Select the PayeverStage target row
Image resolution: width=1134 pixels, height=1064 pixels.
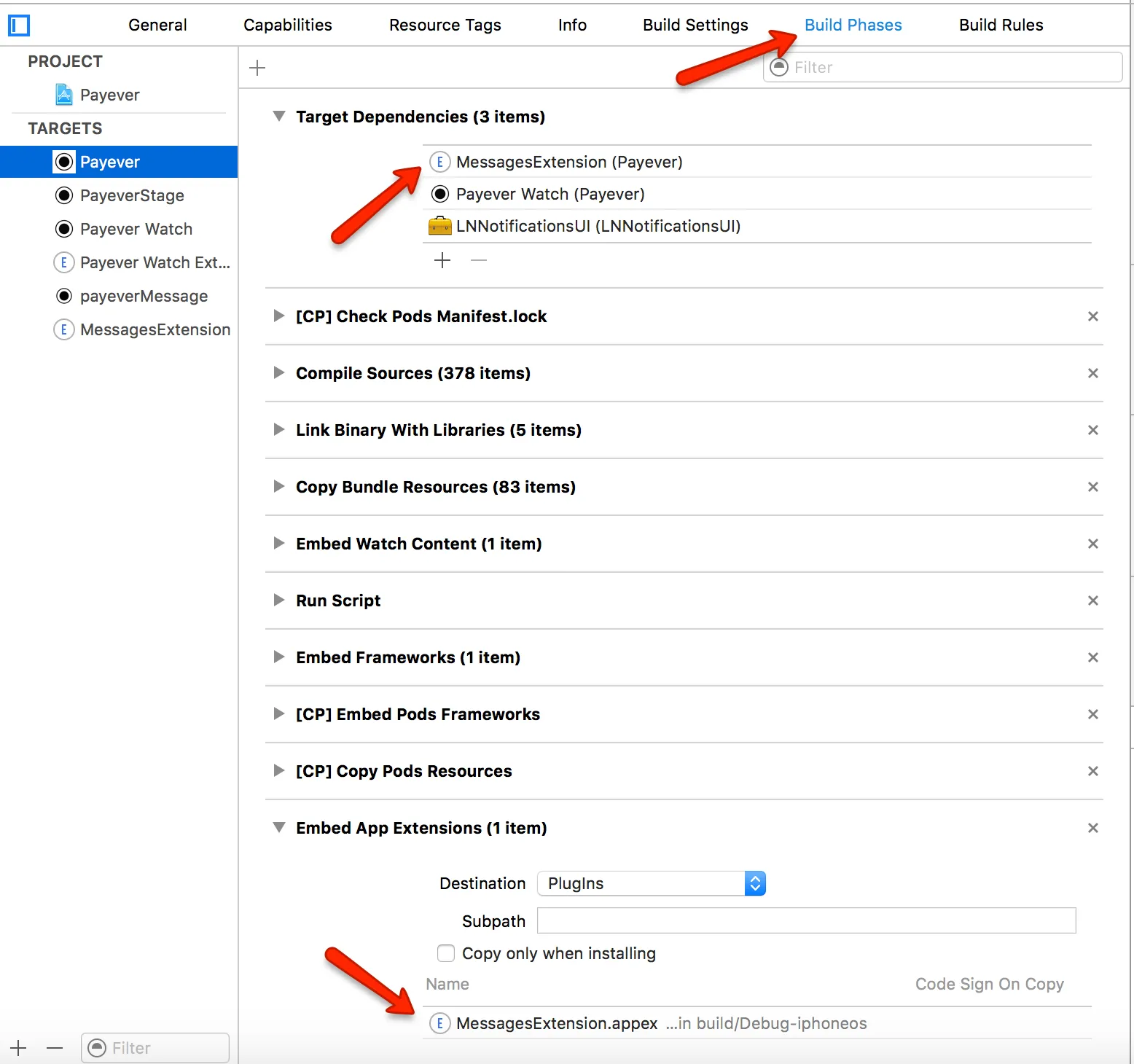pos(119,195)
